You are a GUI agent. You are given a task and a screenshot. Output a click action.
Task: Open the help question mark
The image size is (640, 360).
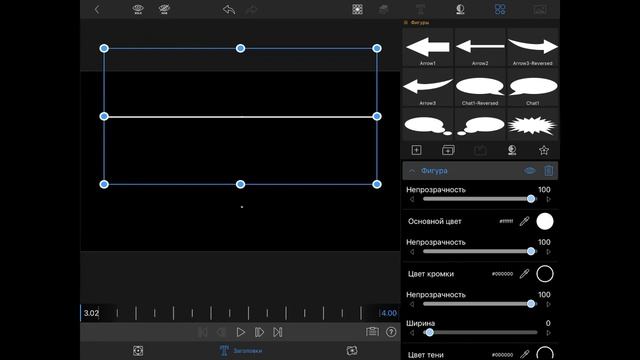tap(391, 332)
